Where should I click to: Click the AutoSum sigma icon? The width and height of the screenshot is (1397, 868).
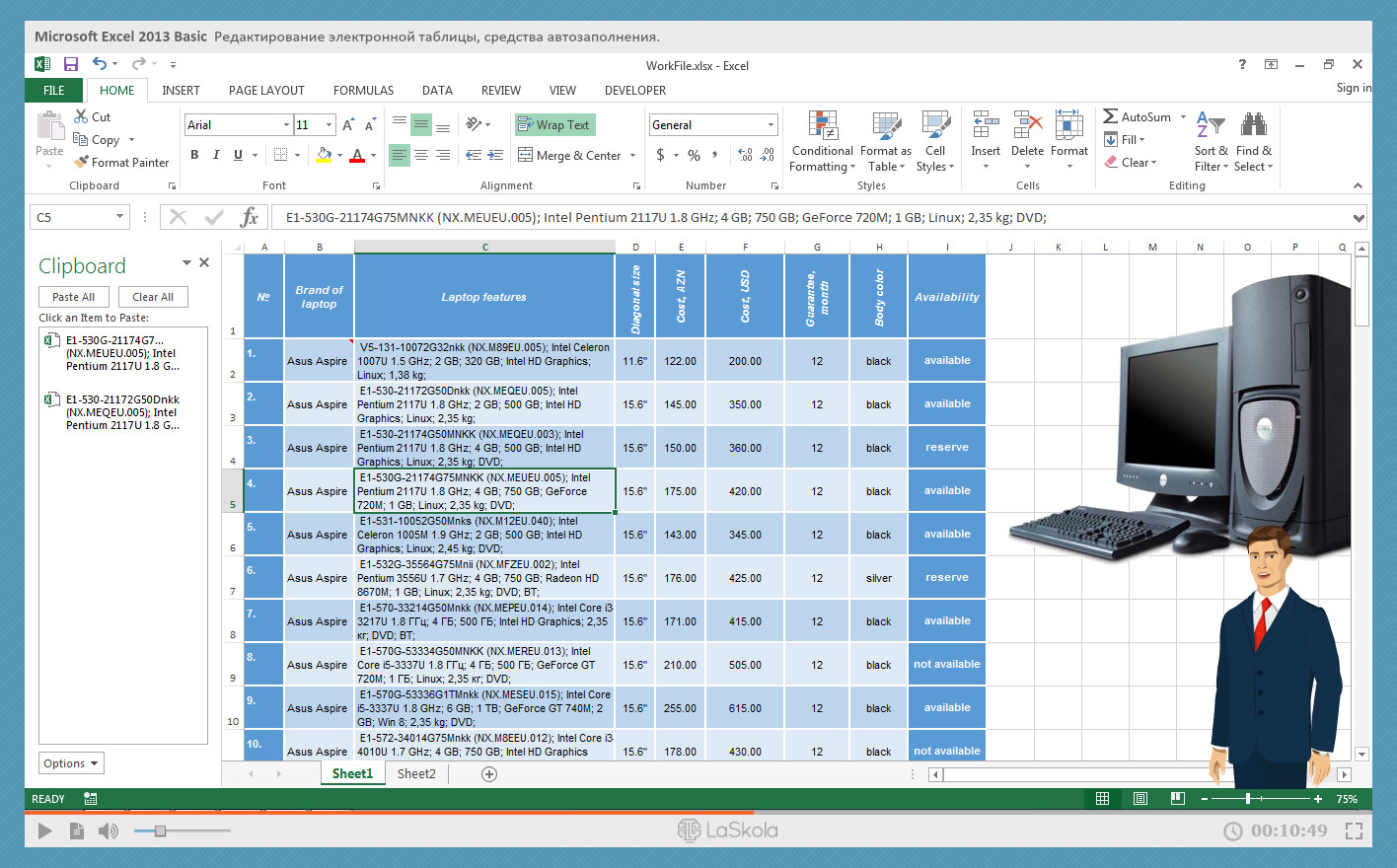[x=1110, y=116]
